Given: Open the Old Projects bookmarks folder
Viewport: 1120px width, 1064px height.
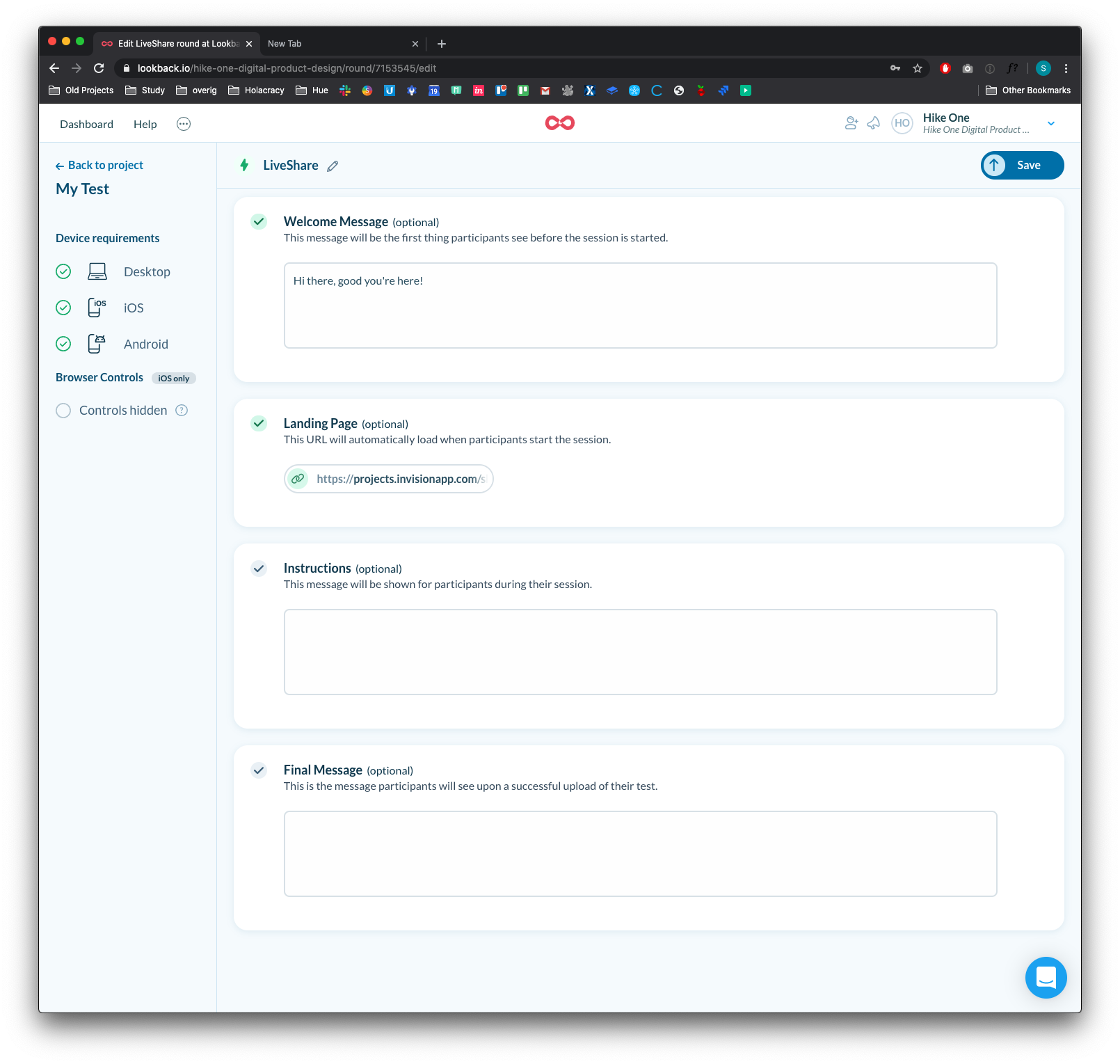Looking at the screenshot, I should coord(81,90).
